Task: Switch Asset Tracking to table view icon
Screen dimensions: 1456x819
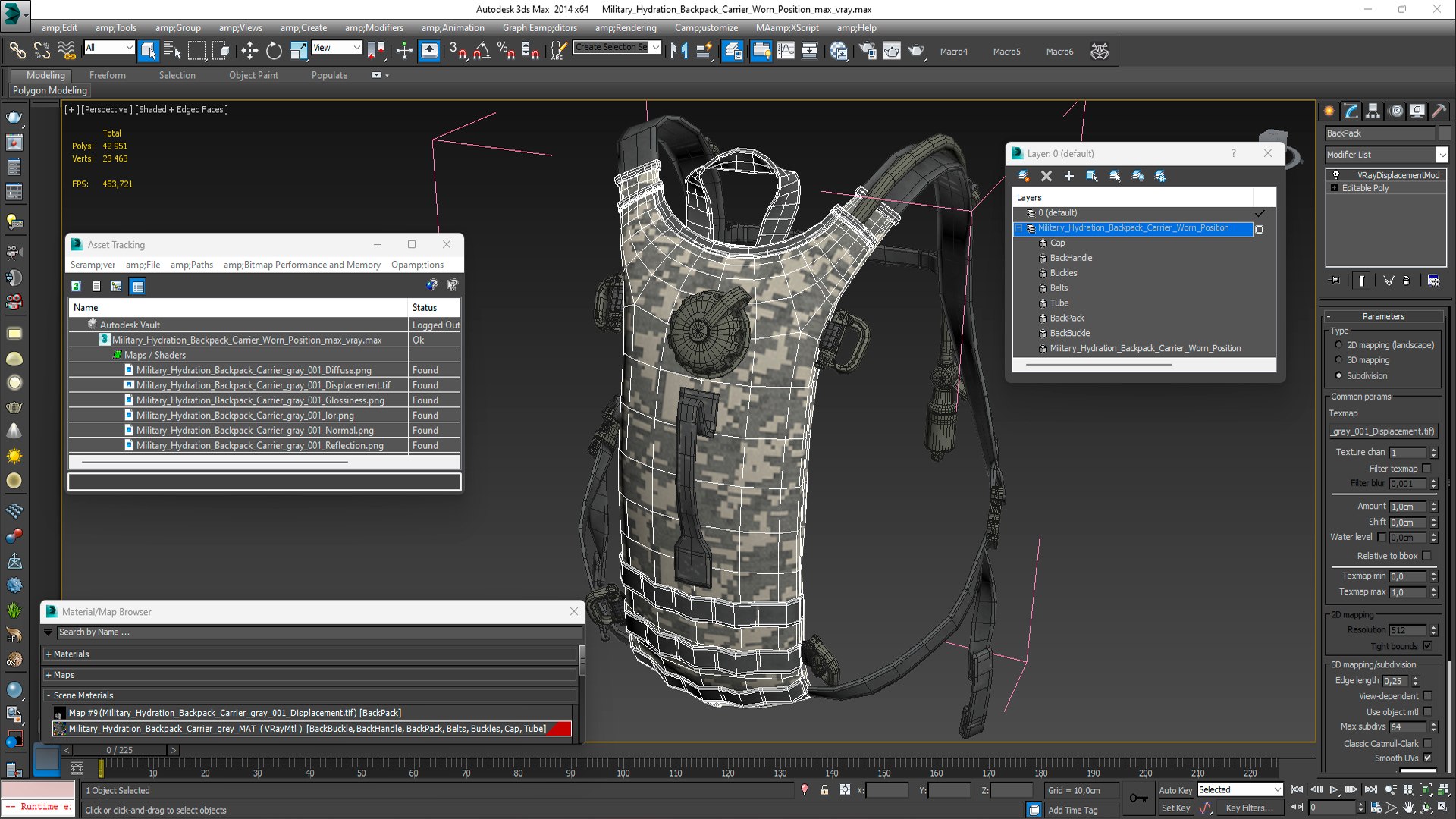Action: click(x=138, y=286)
